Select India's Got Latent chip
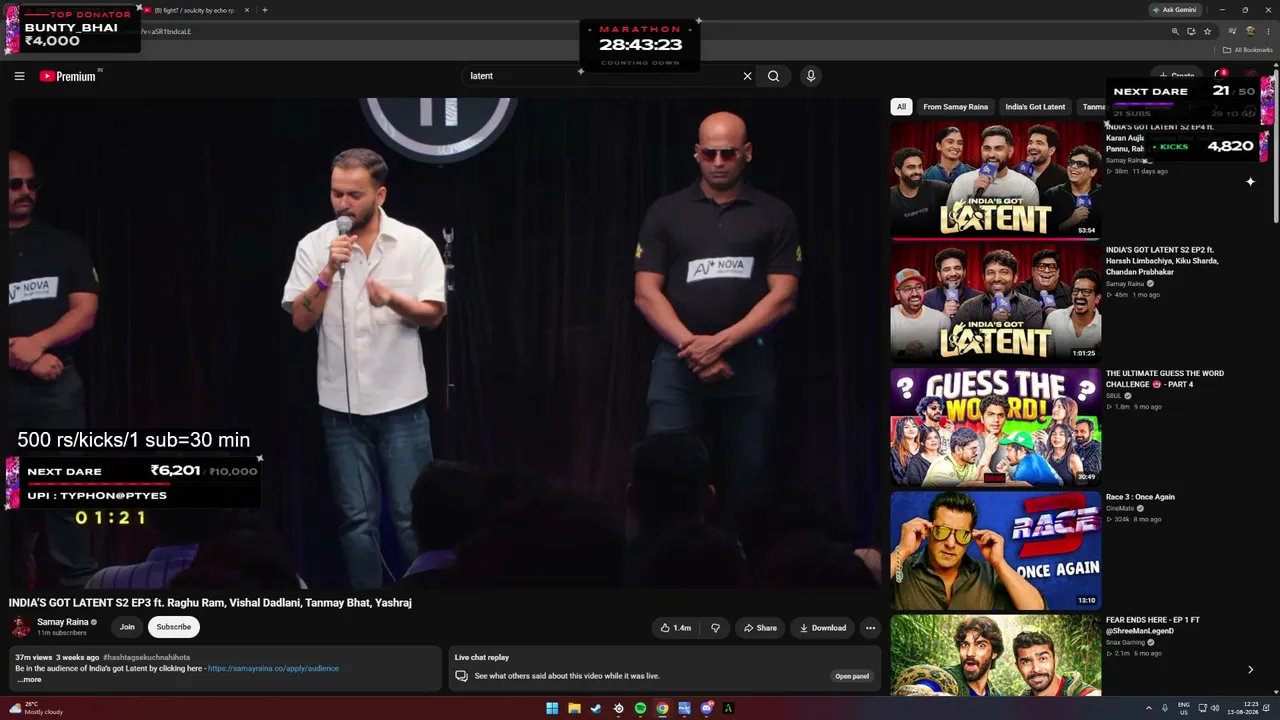This screenshot has height=720, width=1280. click(1035, 107)
